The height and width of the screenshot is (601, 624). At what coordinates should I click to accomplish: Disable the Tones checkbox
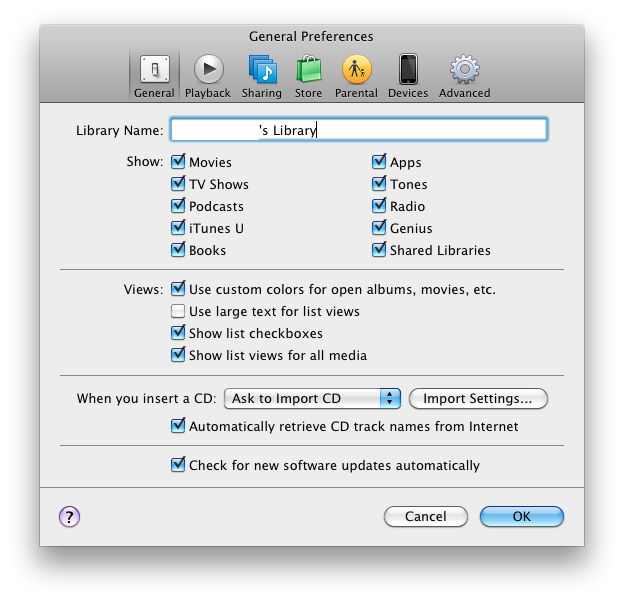point(379,183)
